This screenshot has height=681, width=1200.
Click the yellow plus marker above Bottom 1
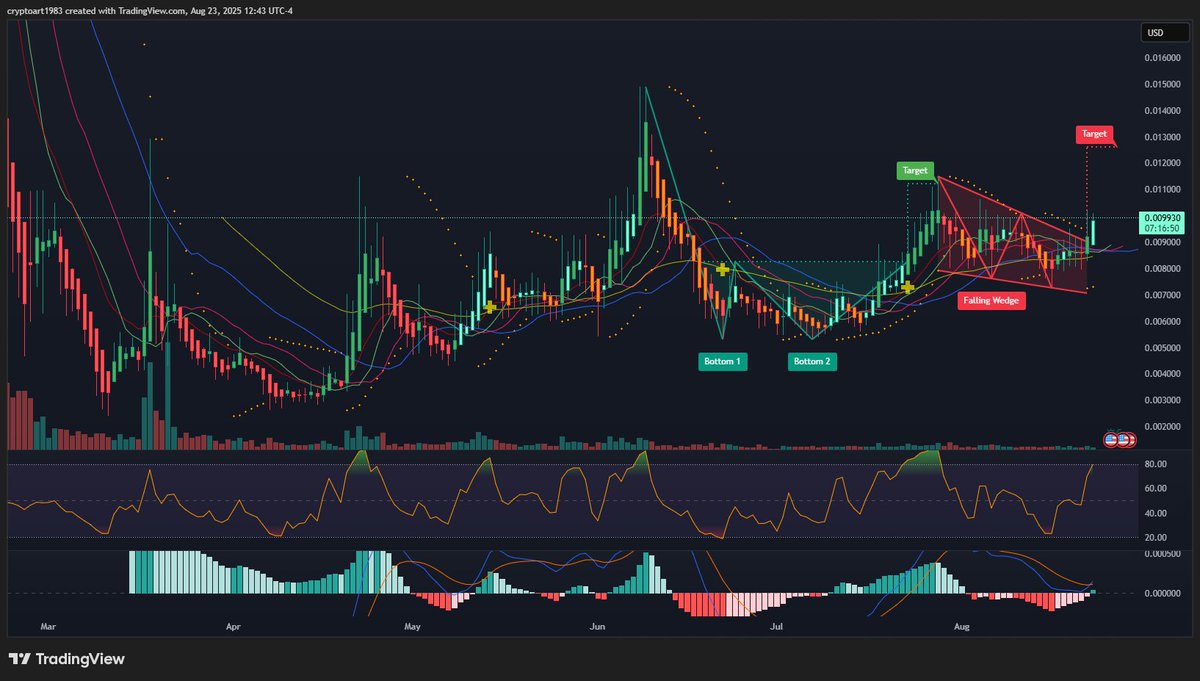coord(722,269)
